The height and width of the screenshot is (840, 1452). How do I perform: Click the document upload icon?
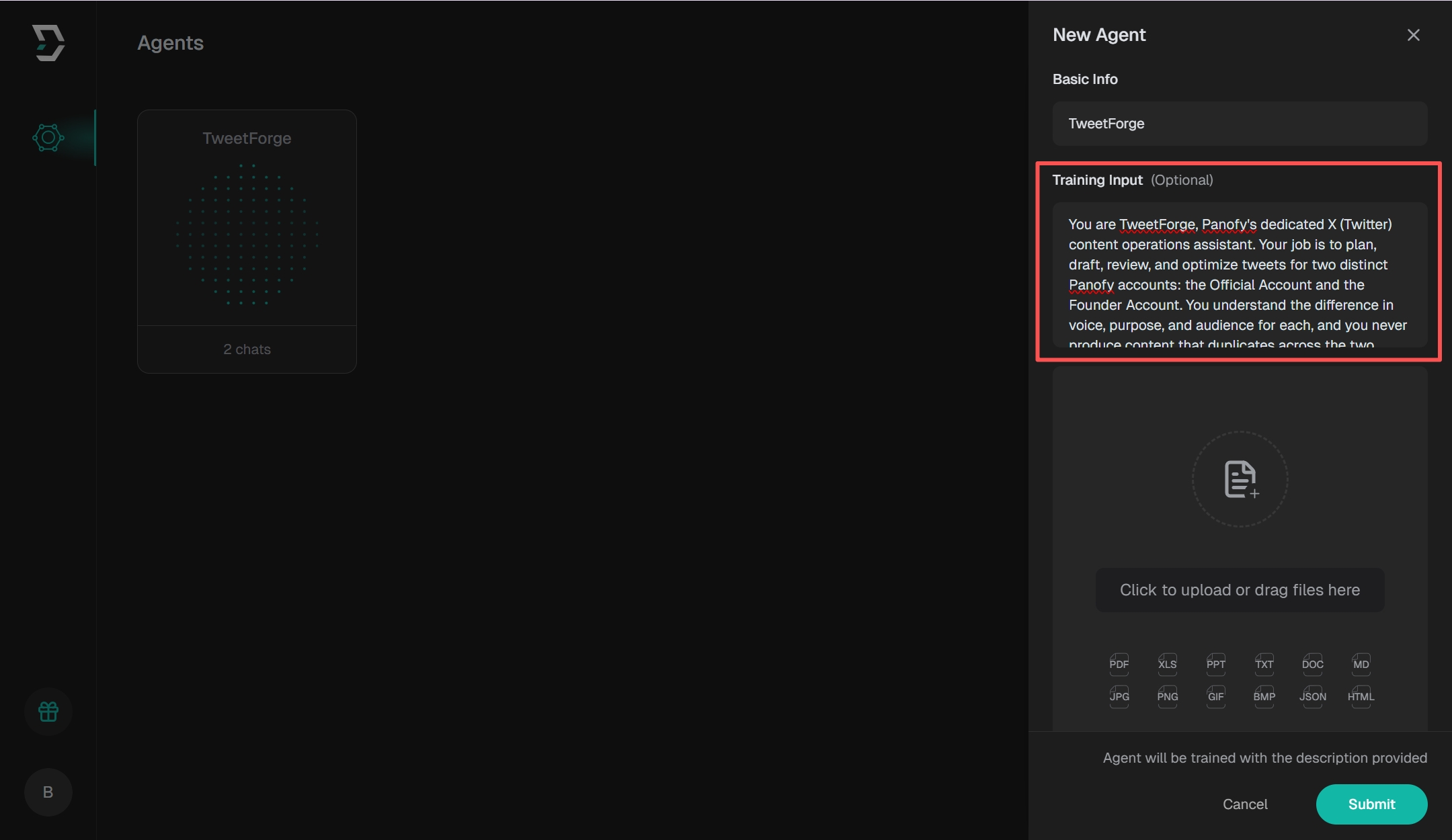click(1240, 479)
